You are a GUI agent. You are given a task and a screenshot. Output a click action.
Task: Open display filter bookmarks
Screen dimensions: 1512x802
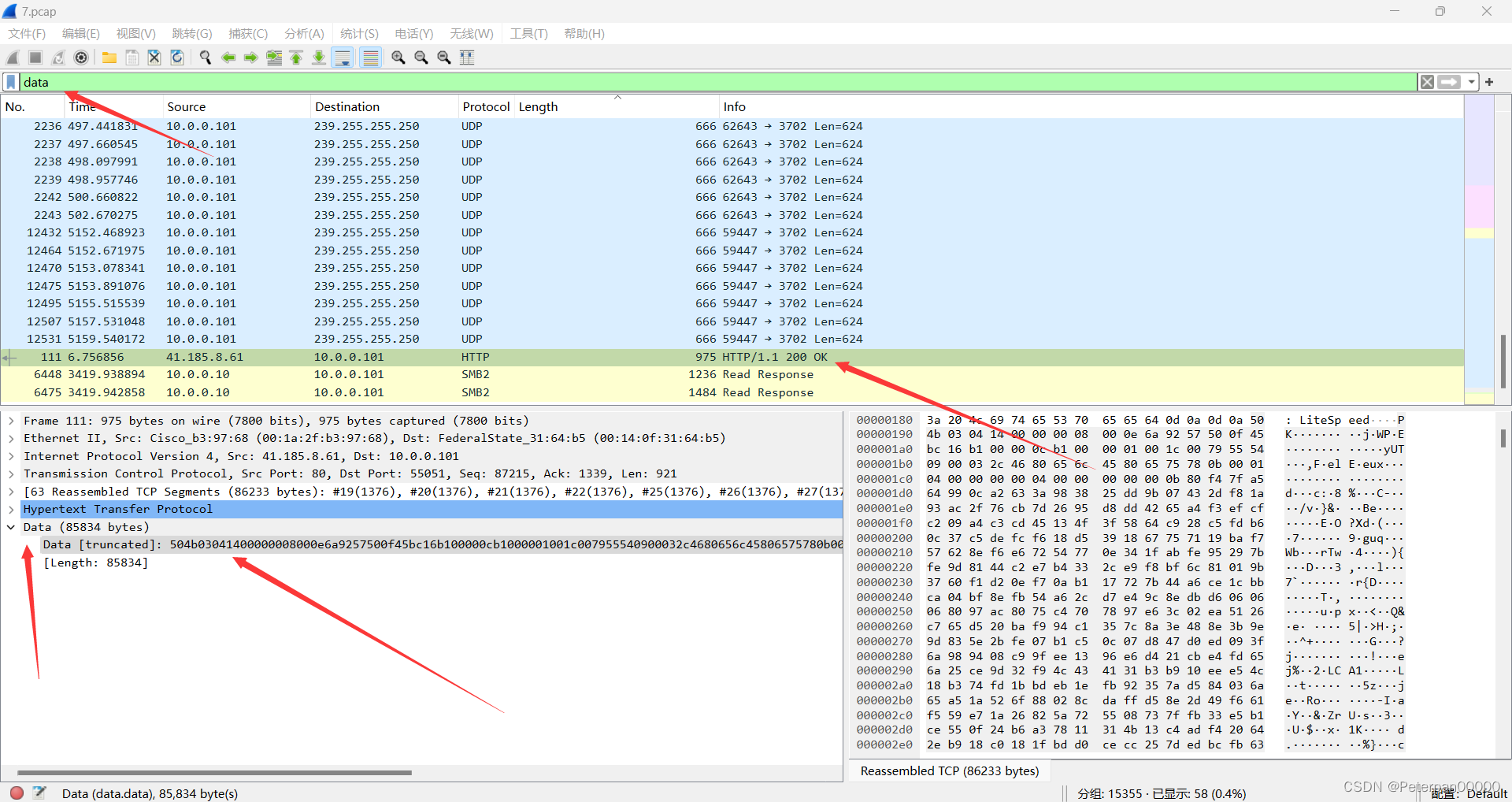11,82
